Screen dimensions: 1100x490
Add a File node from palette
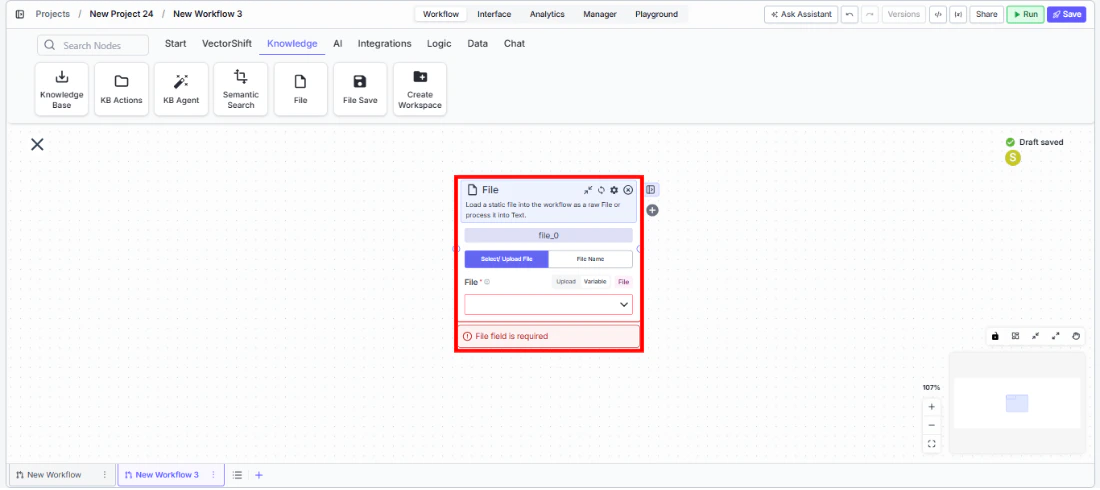[x=300, y=89]
